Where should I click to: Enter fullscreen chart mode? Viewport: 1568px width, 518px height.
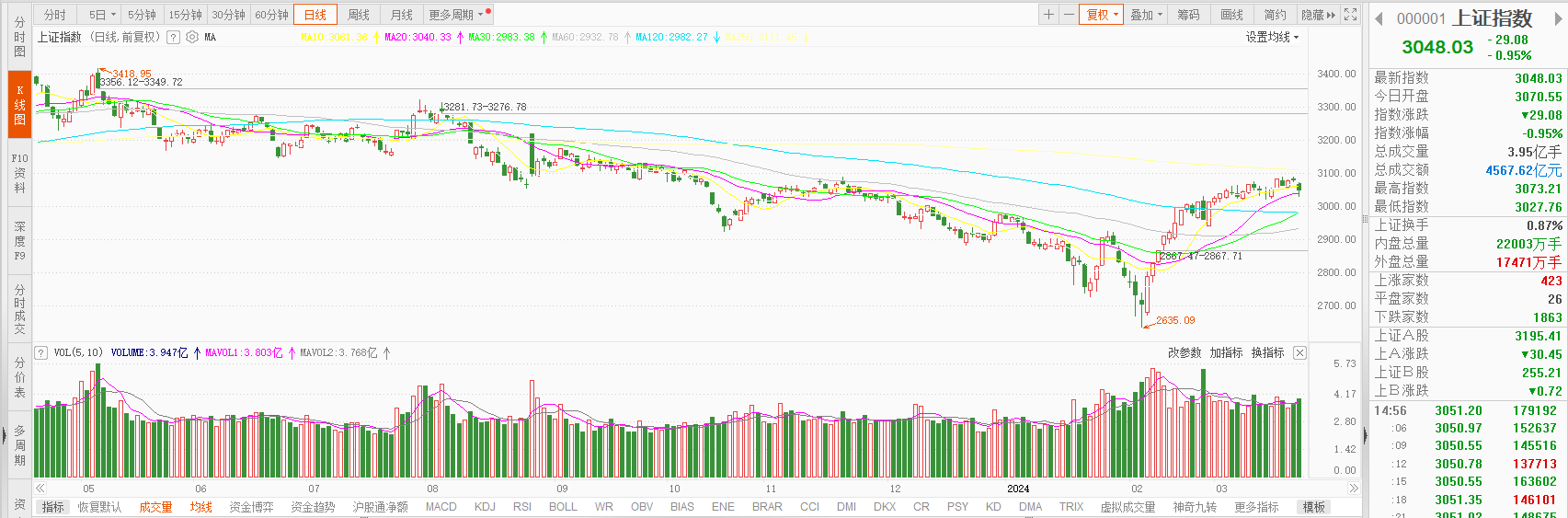(1350, 15)
